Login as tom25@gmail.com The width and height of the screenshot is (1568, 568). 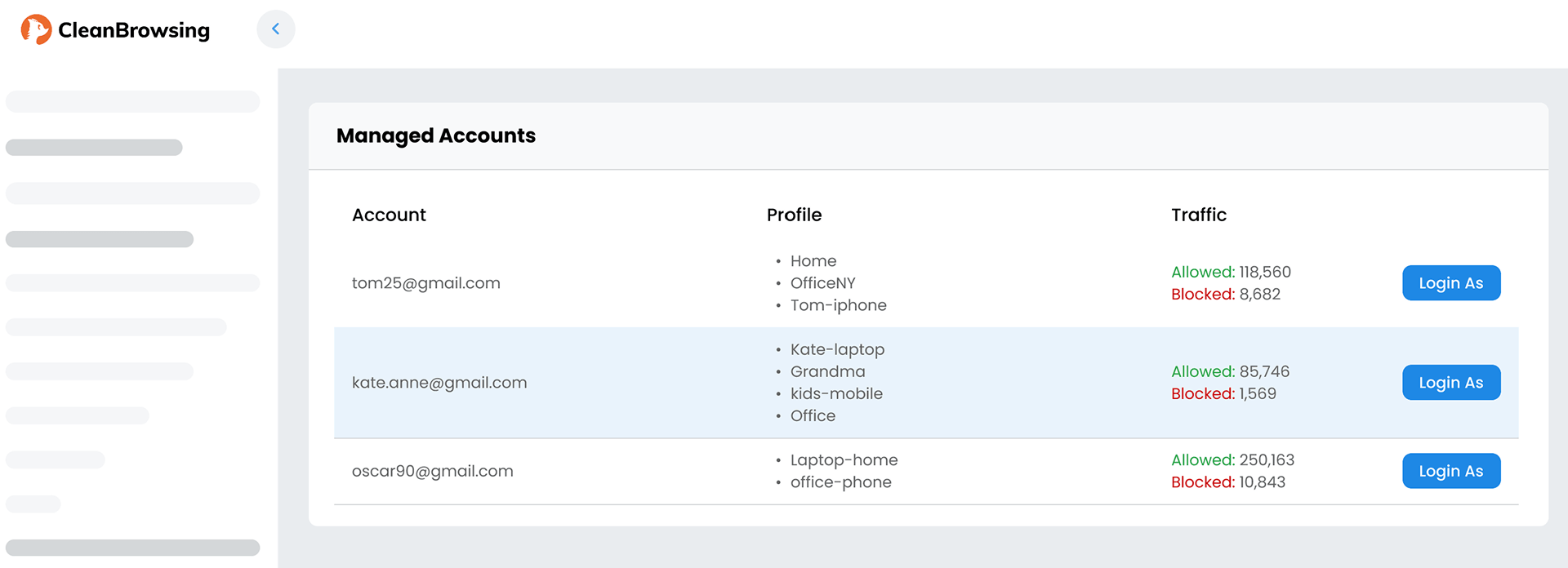click(1450, 283)
